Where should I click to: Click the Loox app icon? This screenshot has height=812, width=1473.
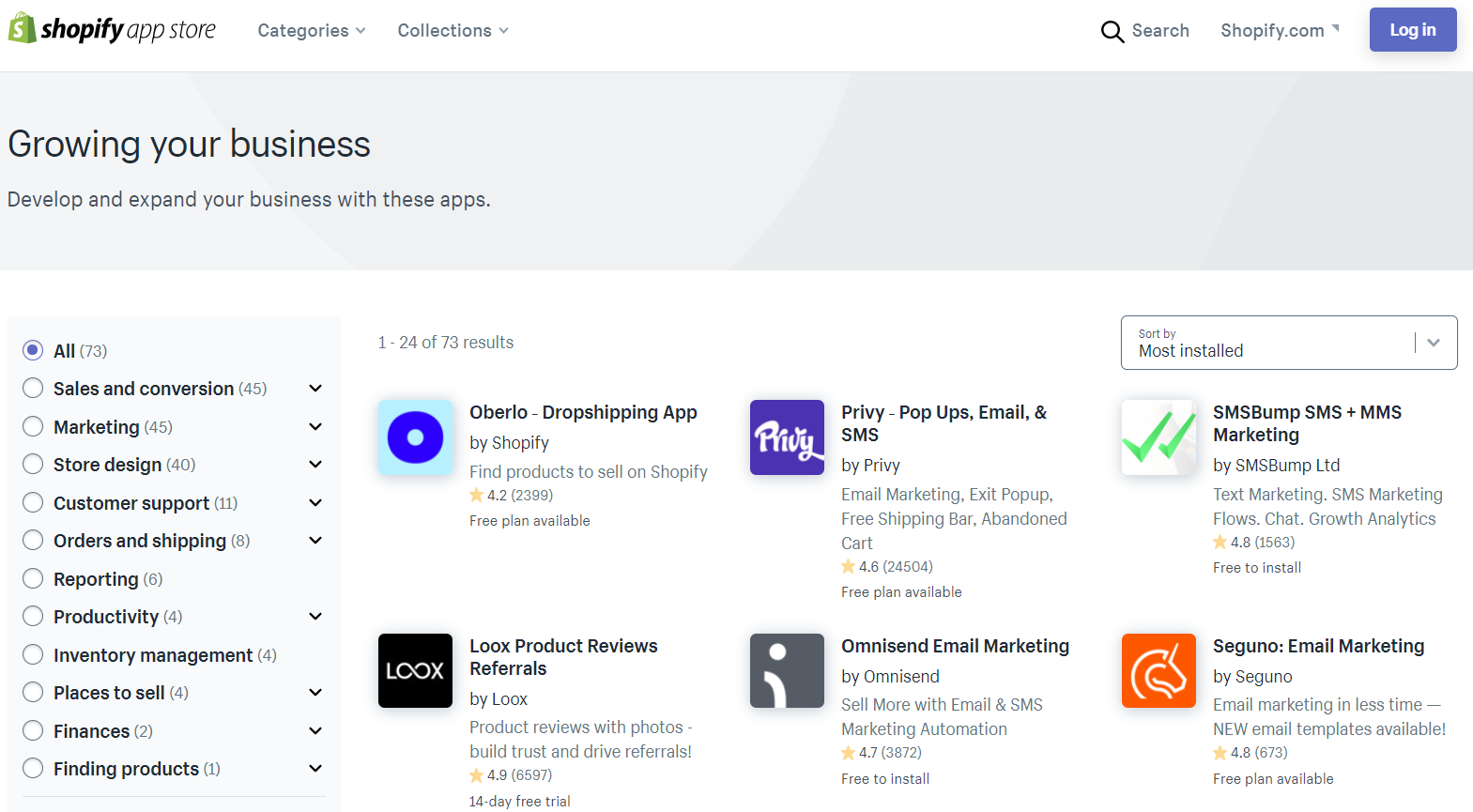(415, 670)
